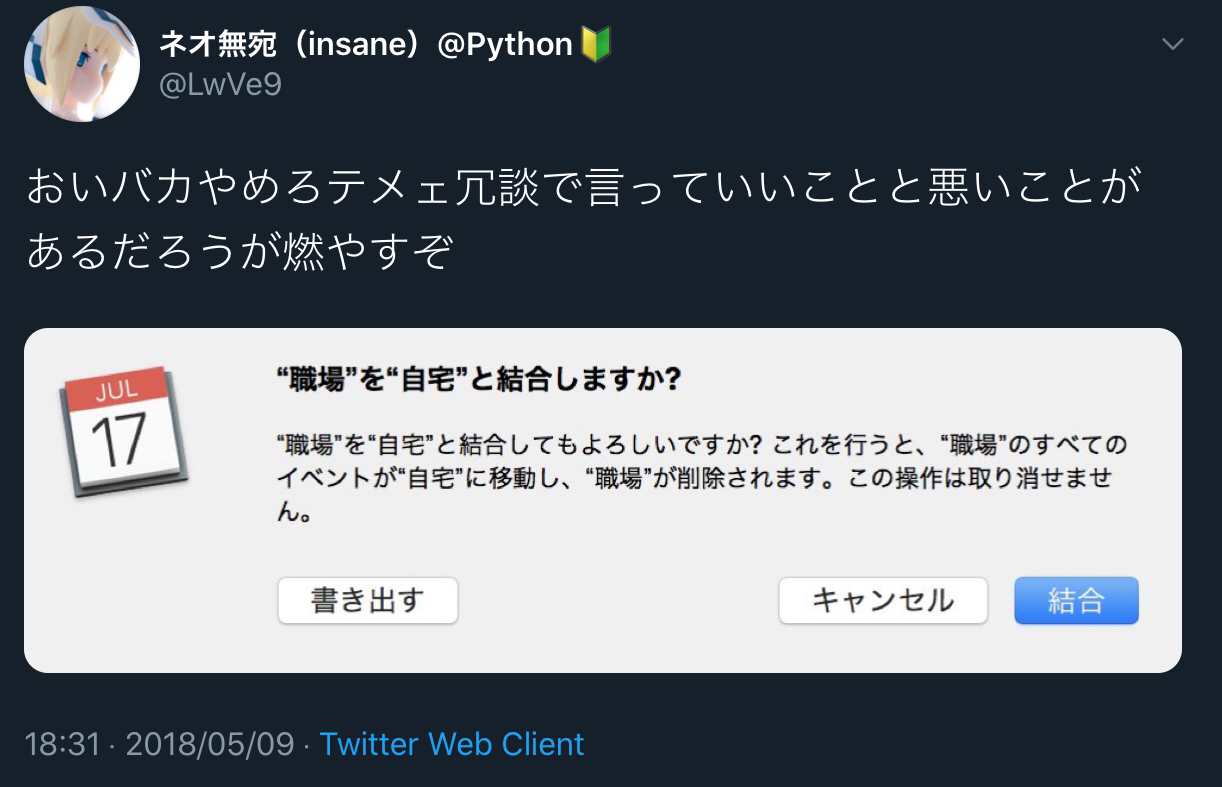Click the tweet line あるだろうが燃やすぞ

(240, 252)
